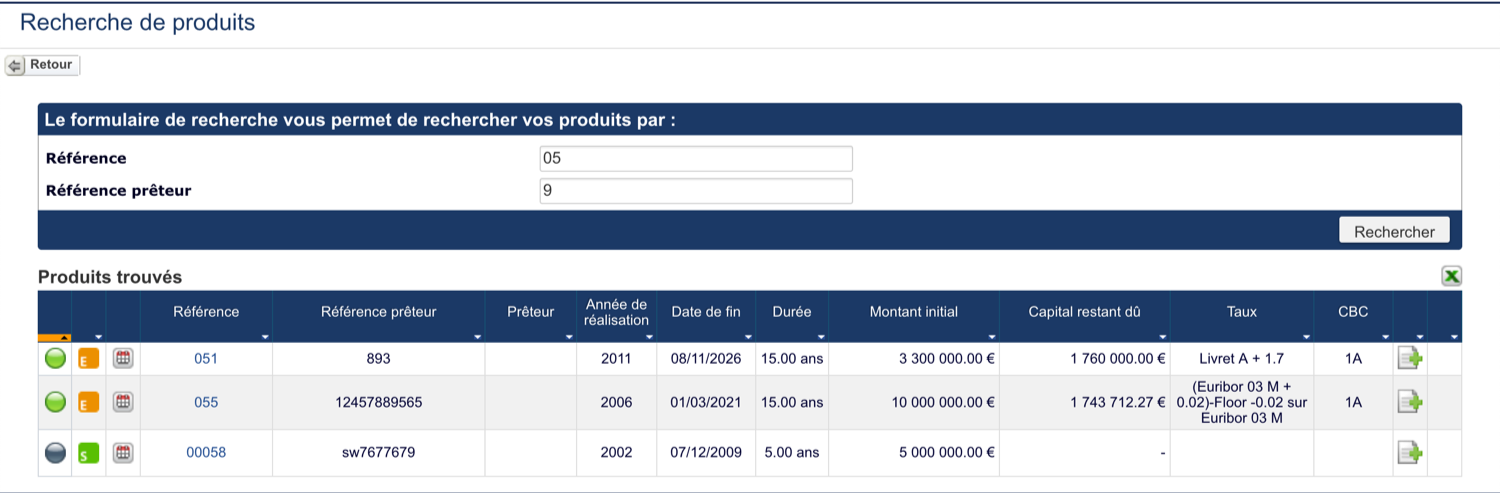This screenshot has width=1500, height=493.
Task: Click Référence prêteur column header
Action: (x=378, y=312)
